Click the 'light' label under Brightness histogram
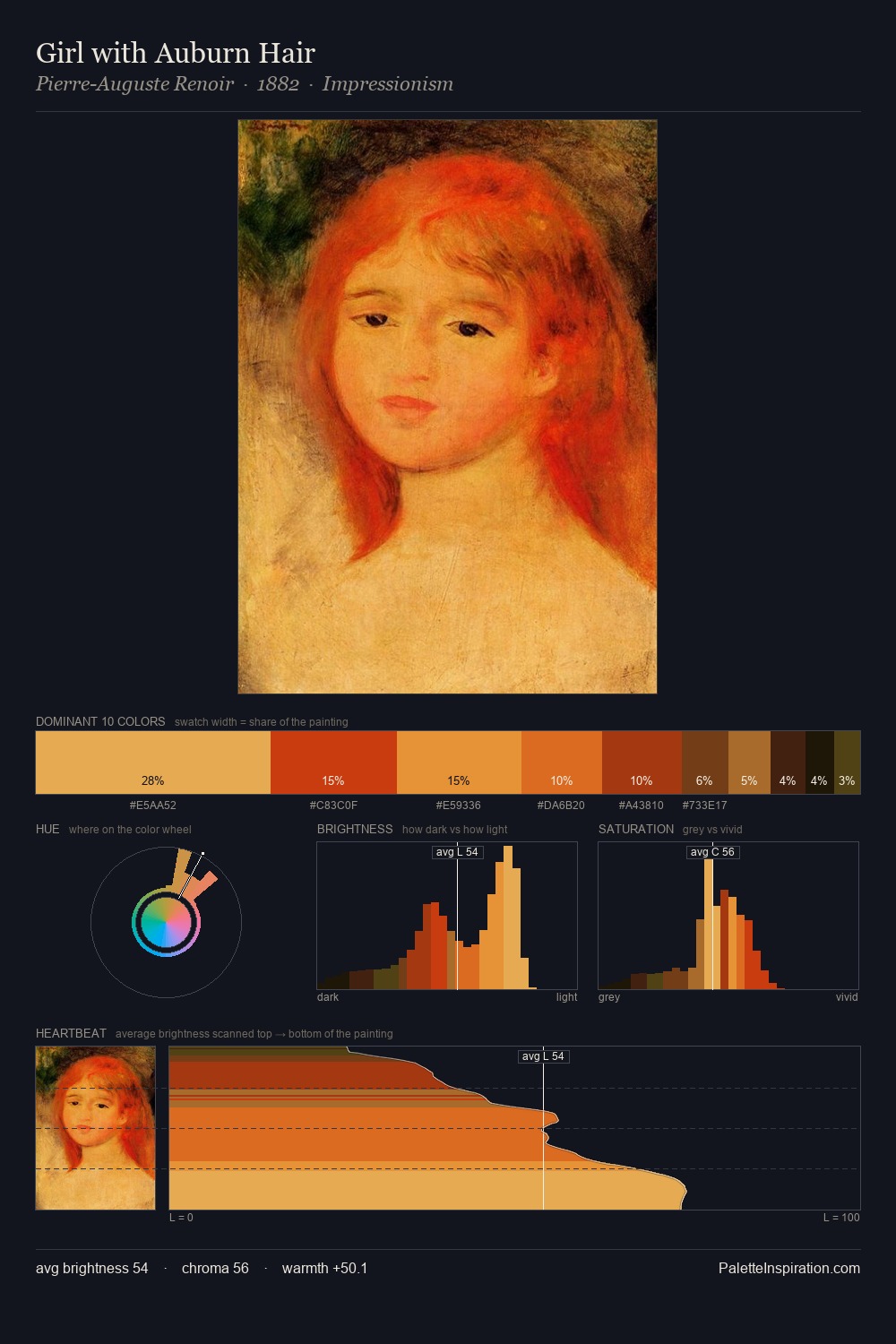This screenshot has width=896, height=1344. [x=566, y=997]
